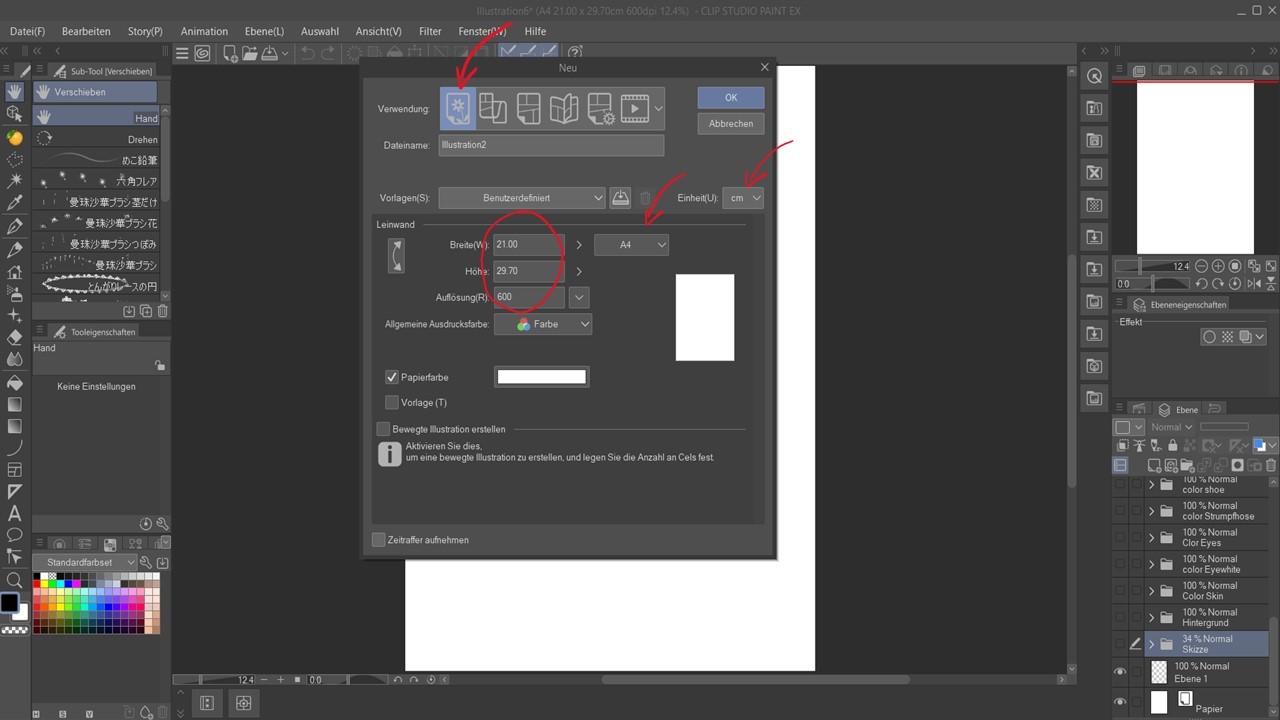Select the Operation object cube tool

click(x=14, y=114)
